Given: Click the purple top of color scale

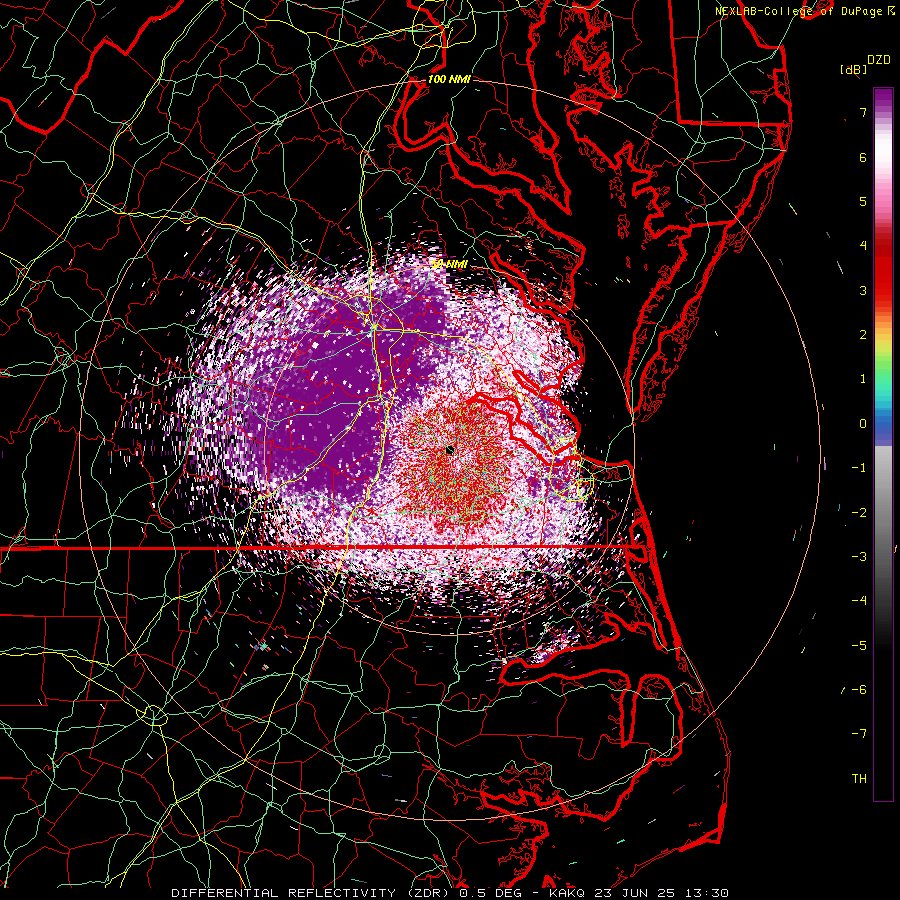Looking at the screenshot, I should click(x=883, y=98).
